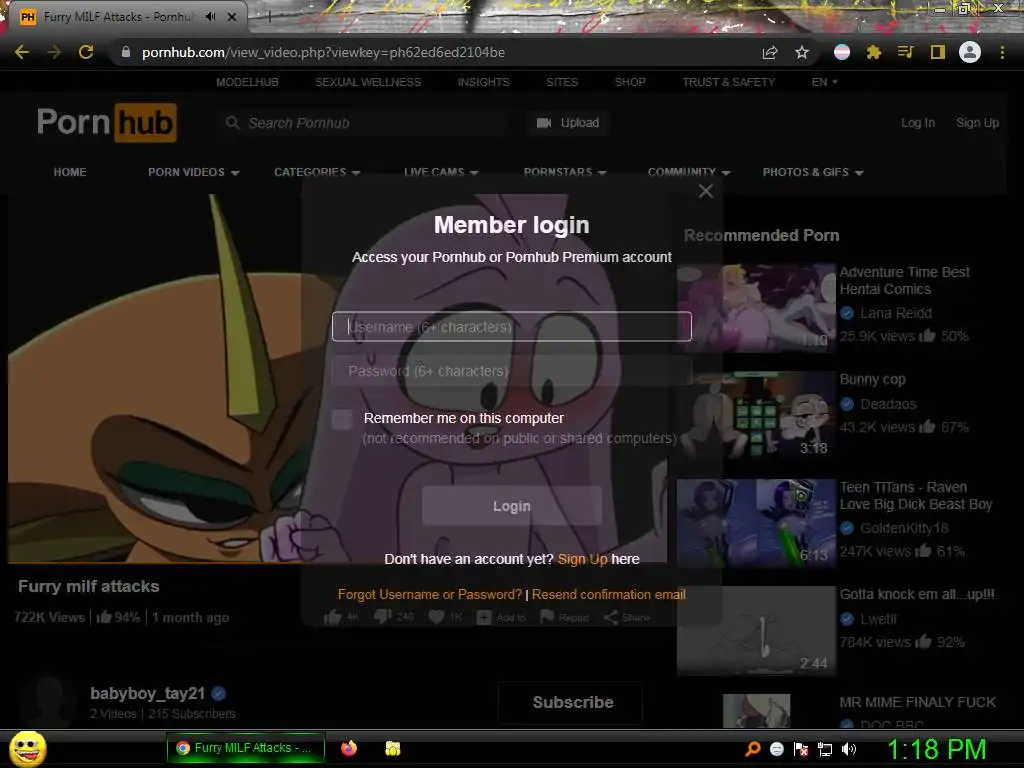Image resolution: width=1024 pixels, height=768 pixels.
Task: Expand the PORNSTARS nav dropdown
Action: click(x=565, y=172)
